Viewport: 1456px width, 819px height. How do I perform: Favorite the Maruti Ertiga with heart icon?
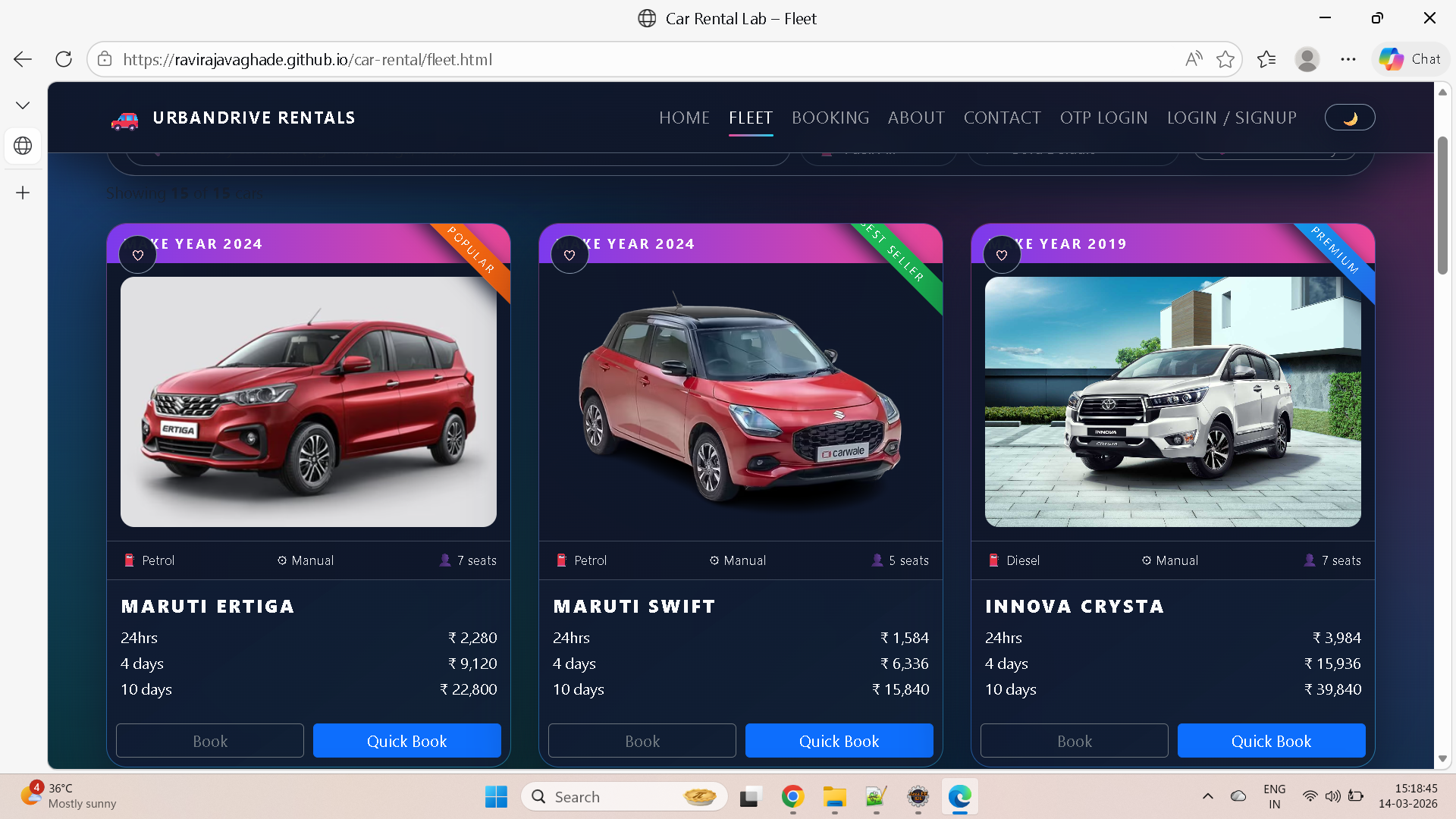[x=138, y=256]
